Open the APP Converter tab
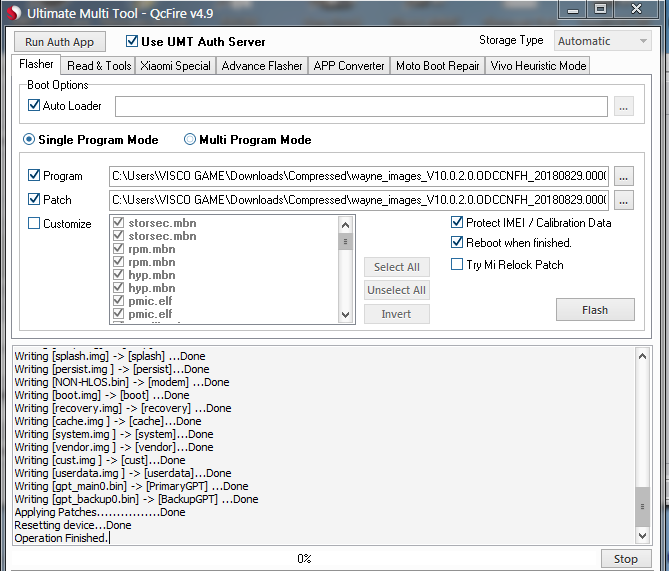This screenshot has height=571, width=669. pos(349,66)
